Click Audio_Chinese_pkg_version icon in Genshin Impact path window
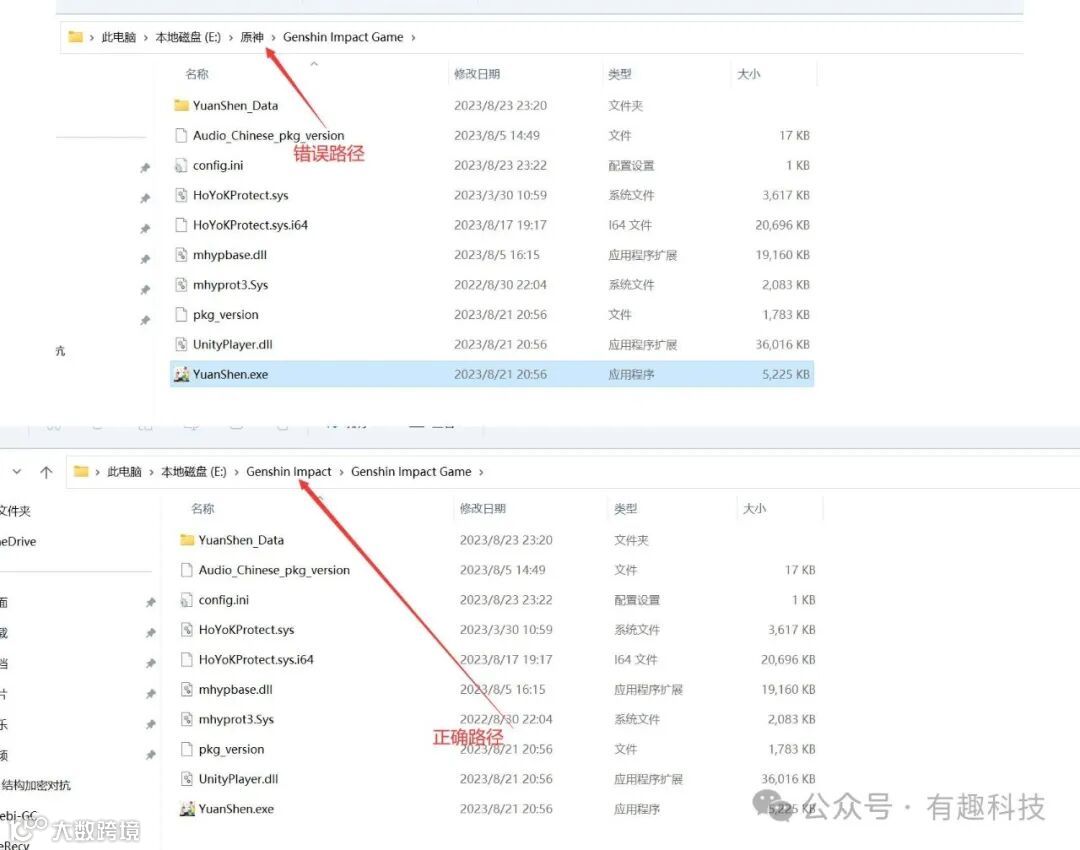1080x850 pixels. point(187,570)
